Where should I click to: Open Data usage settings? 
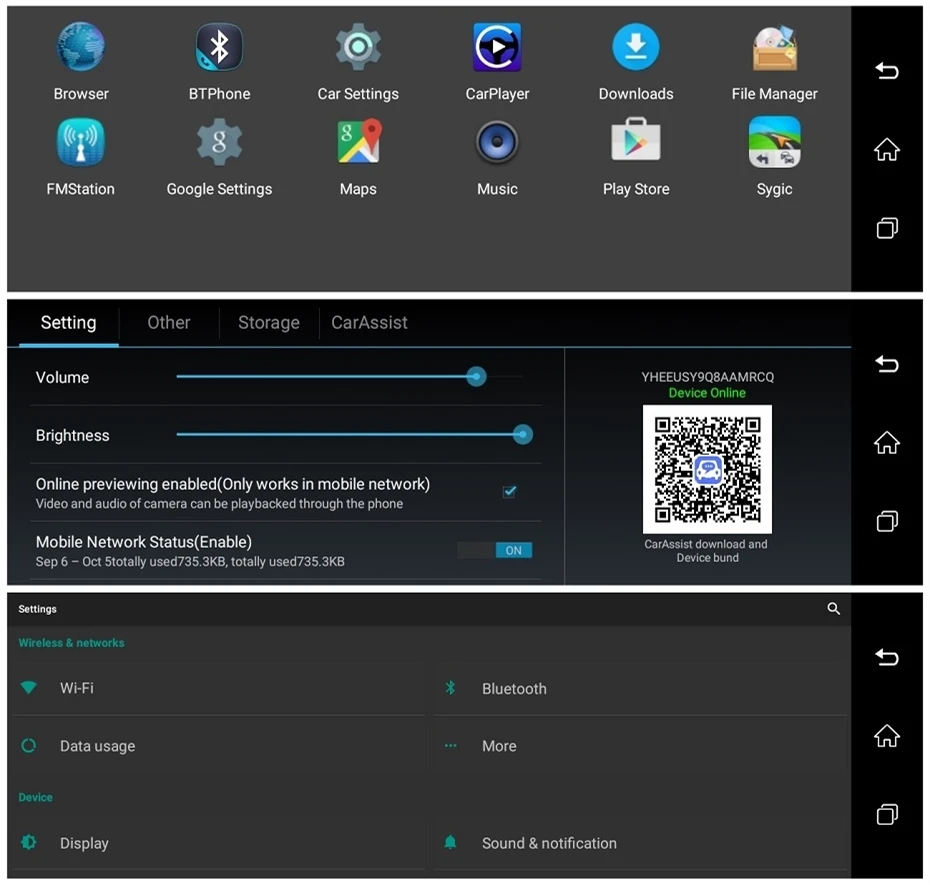coord(219,746)
